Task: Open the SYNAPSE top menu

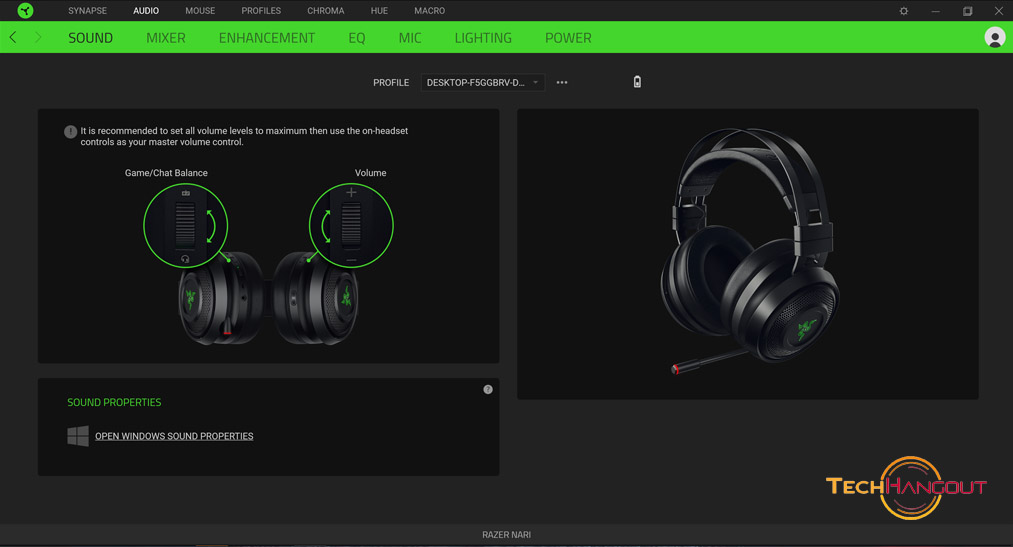Action: tap(87, 11)
